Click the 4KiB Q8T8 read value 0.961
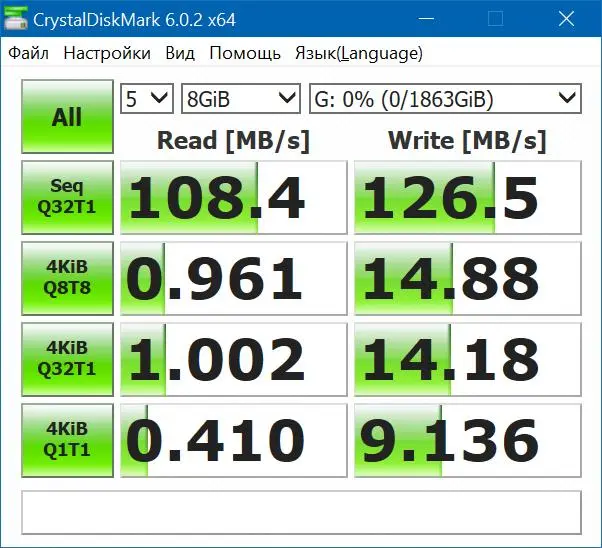Image resolution: width=602 pixels, height=548 pixels. pos(234,278)
